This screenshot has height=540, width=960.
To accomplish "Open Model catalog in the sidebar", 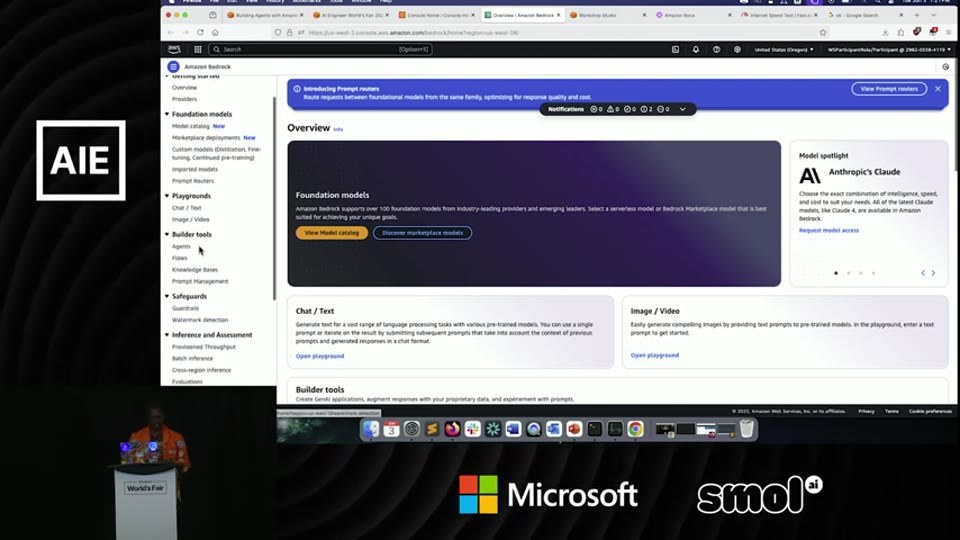I will (190, 126).
